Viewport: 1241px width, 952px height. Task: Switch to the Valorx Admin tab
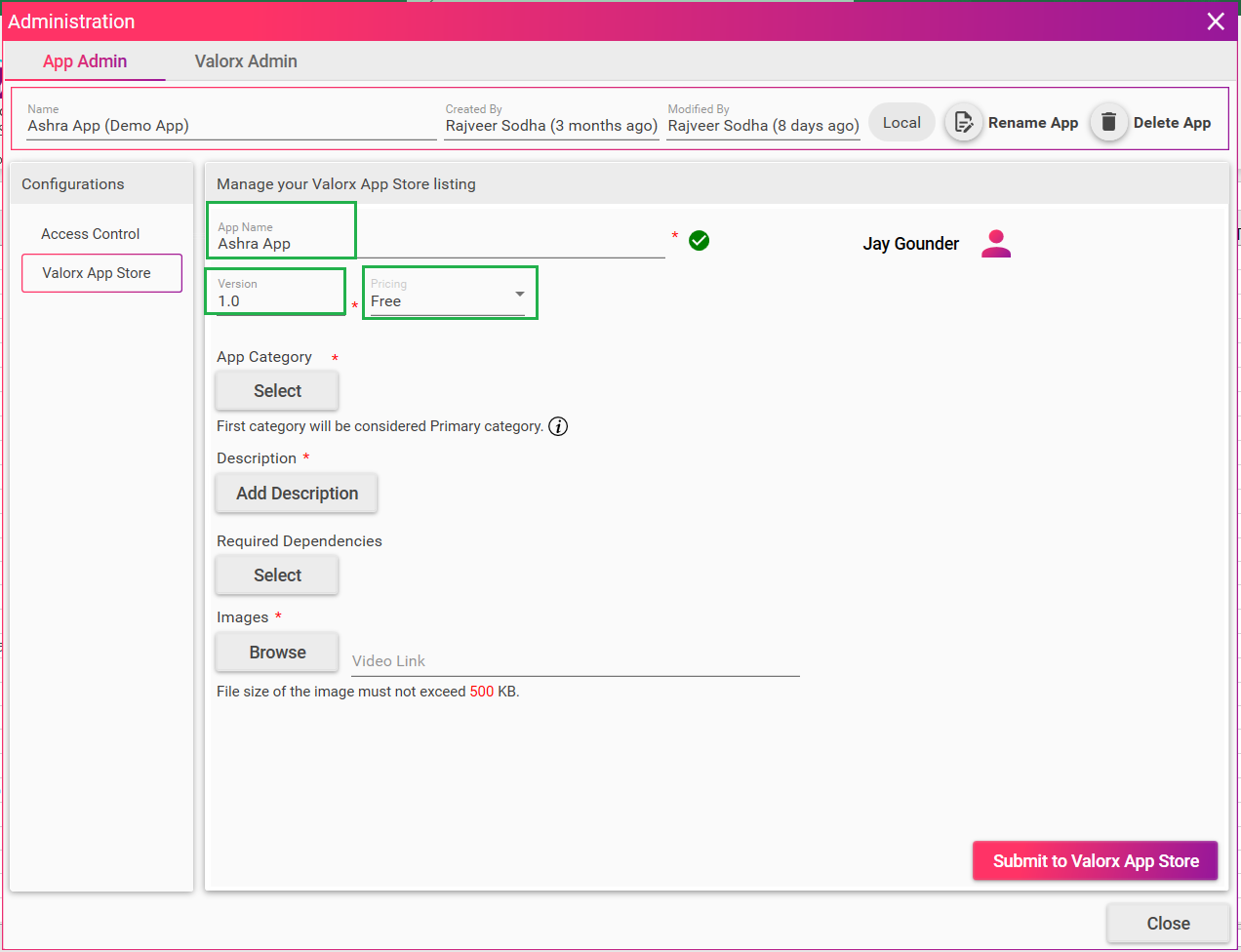pos(246,61)
